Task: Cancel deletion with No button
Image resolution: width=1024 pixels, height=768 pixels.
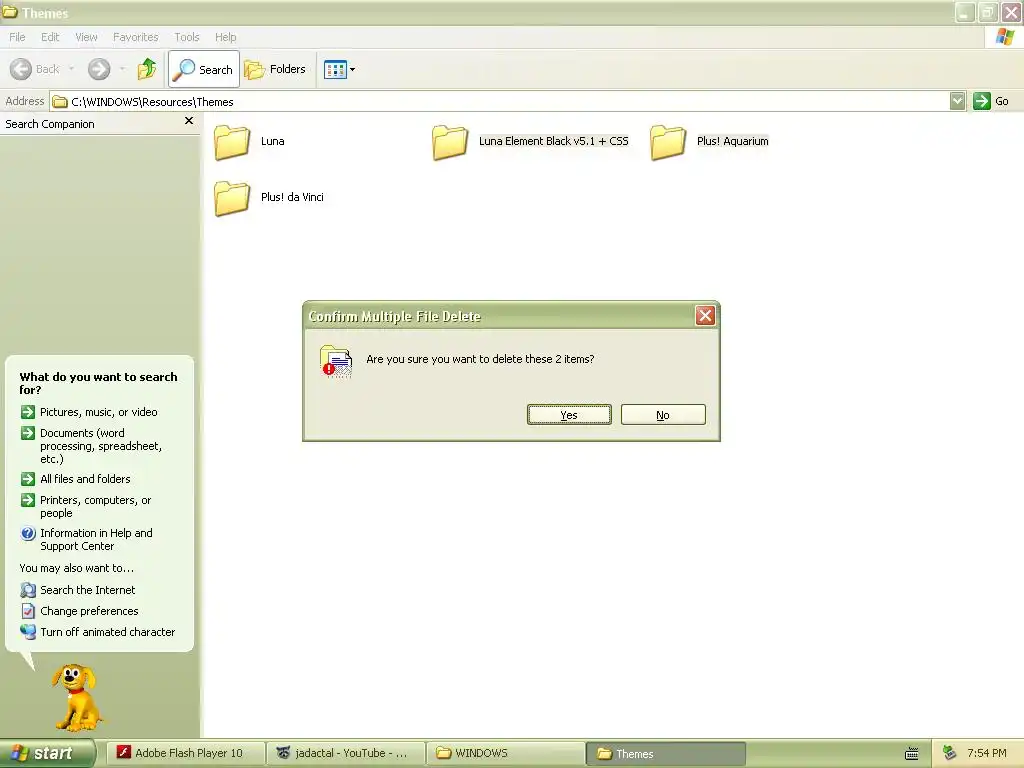Action: coord(663,415)
